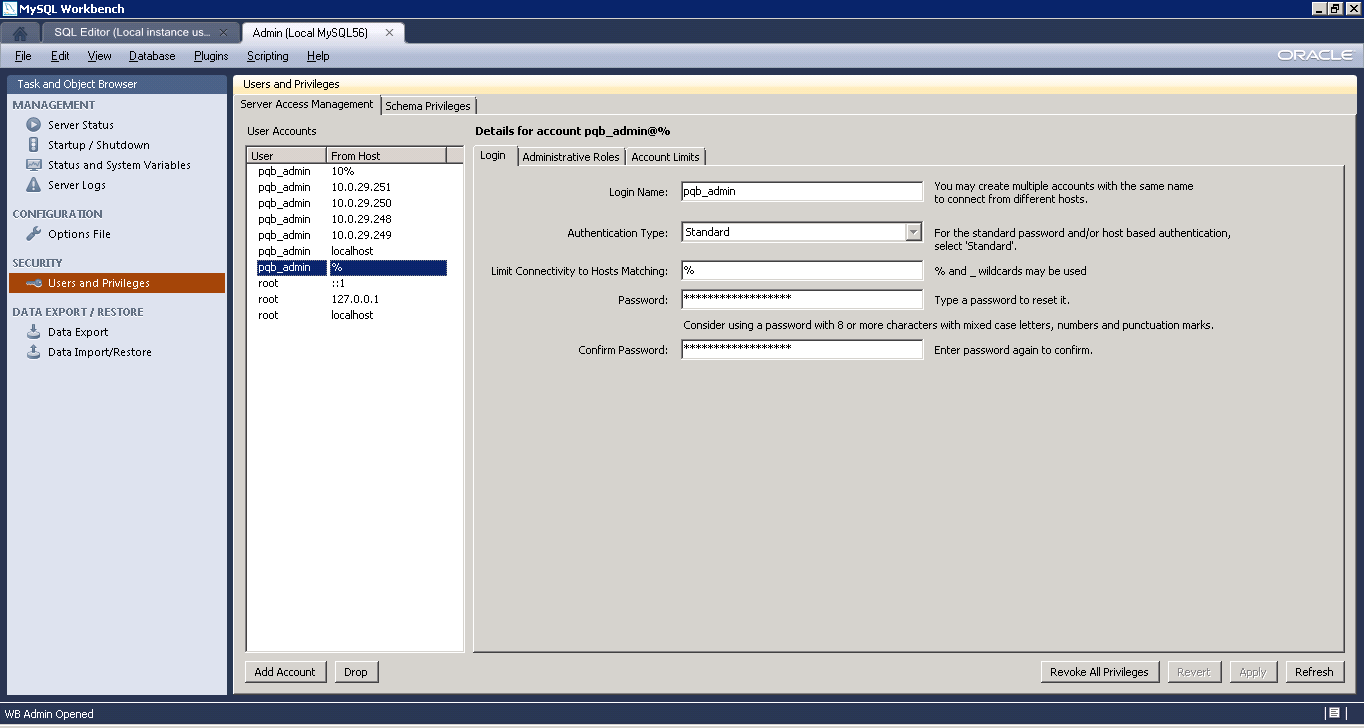Select the Server Access Management tab

click(307, 104)
